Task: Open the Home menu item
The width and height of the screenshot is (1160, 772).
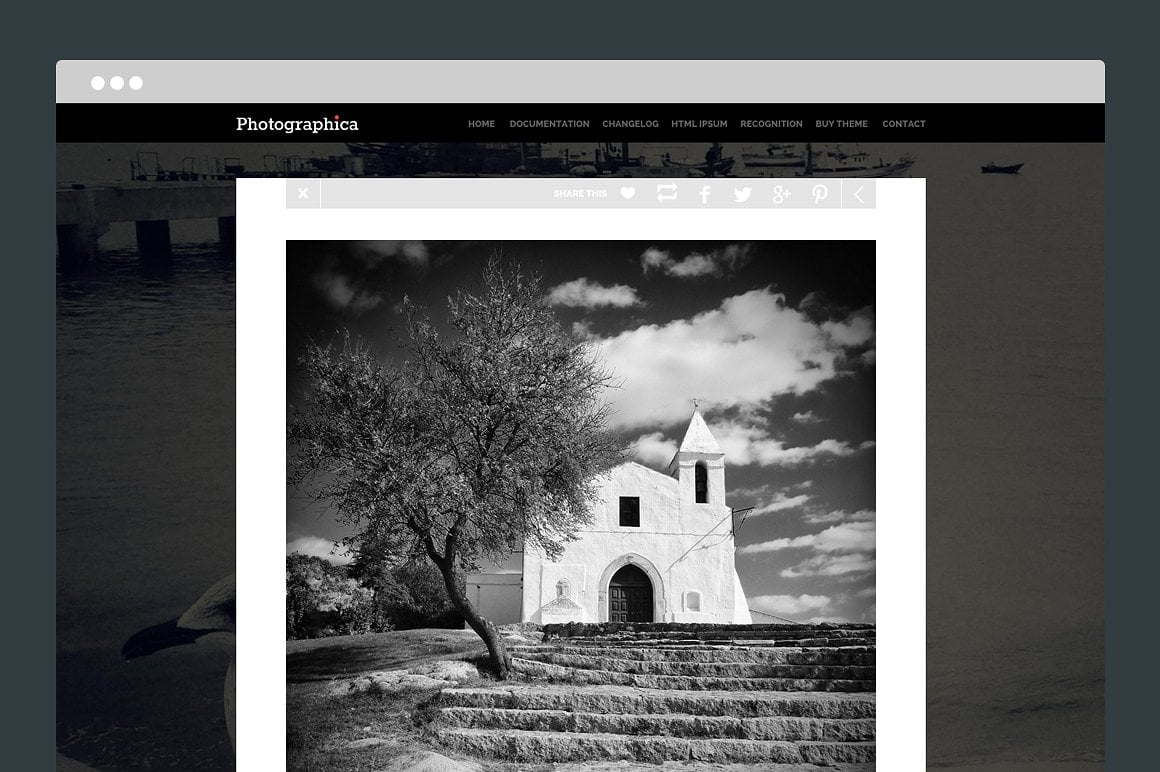Action: [x=482, y=124]
